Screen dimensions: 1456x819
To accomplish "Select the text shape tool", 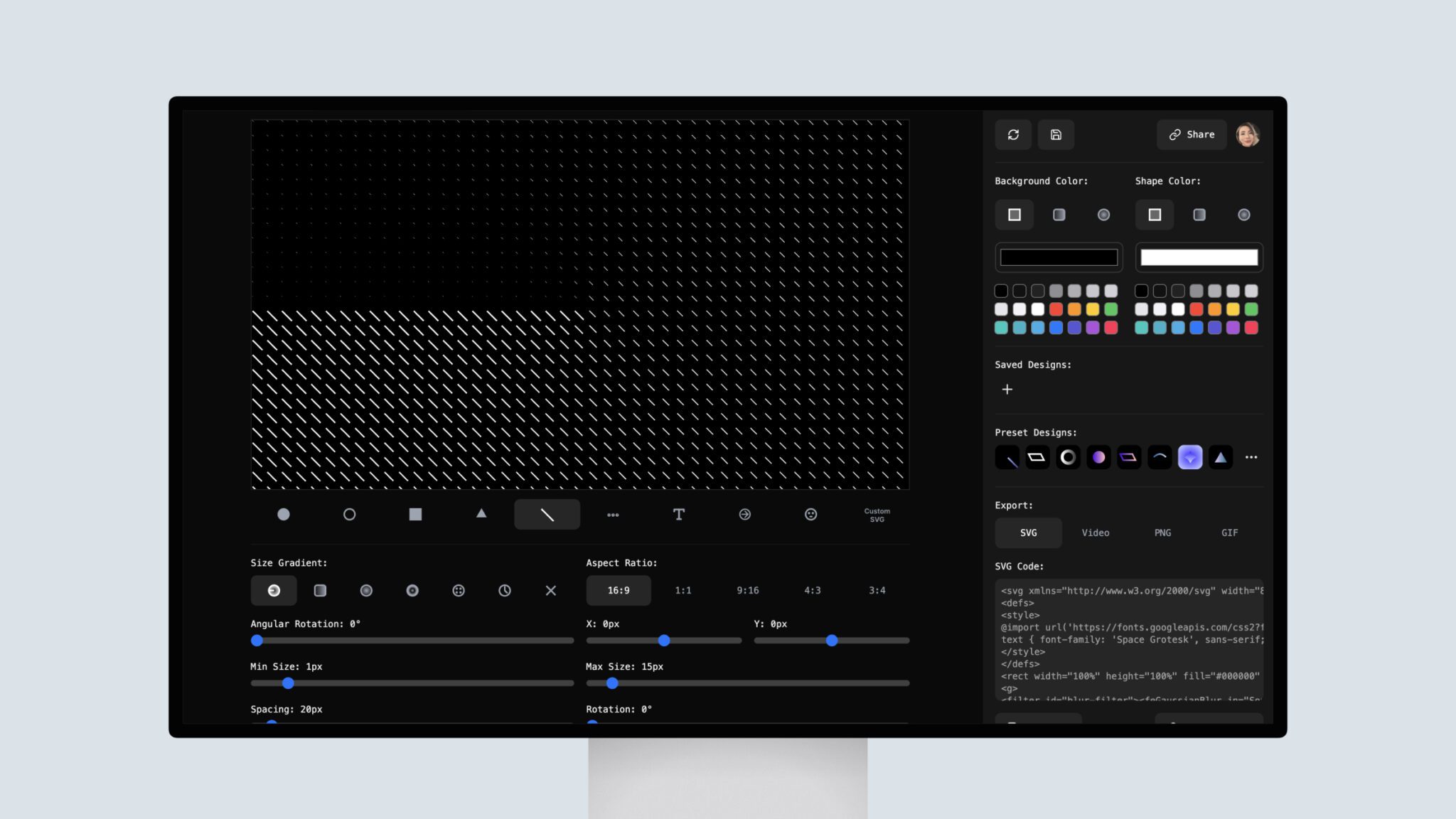I will coord(678,514).
